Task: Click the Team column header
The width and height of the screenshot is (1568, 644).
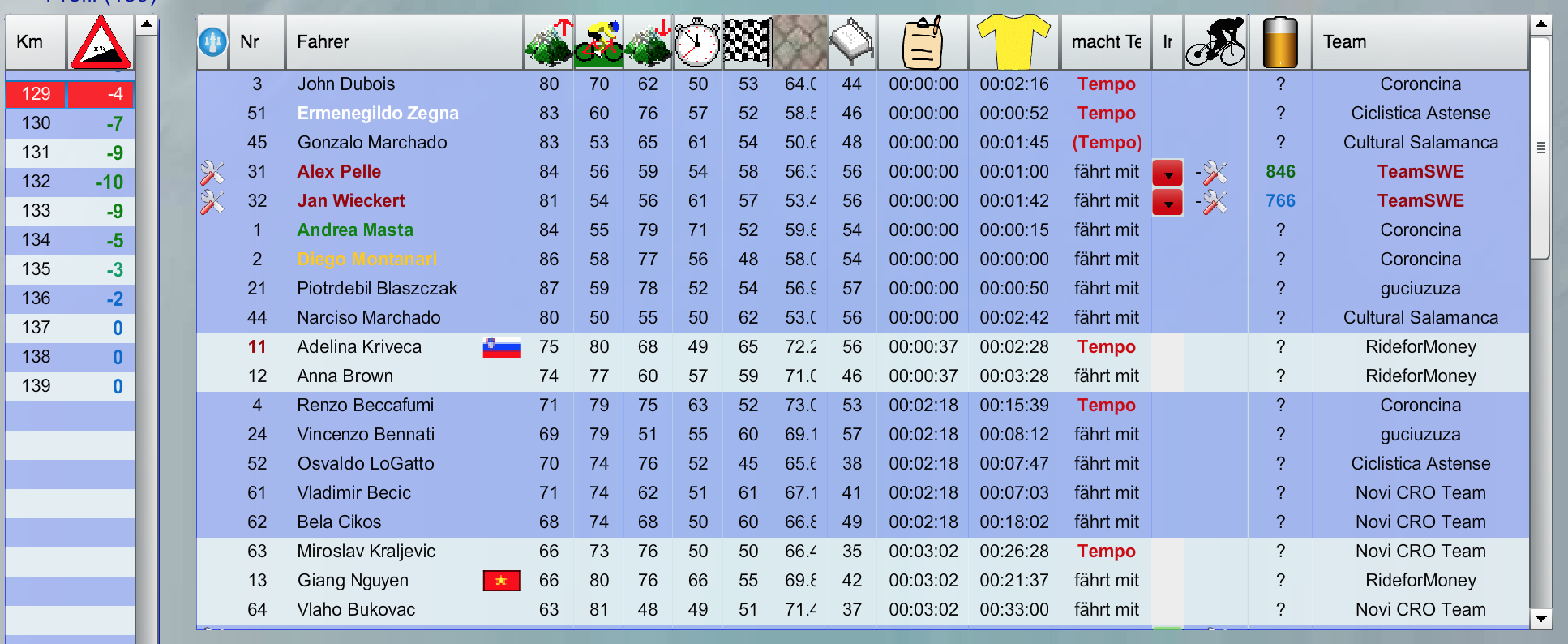Action: click(1419, 41)
